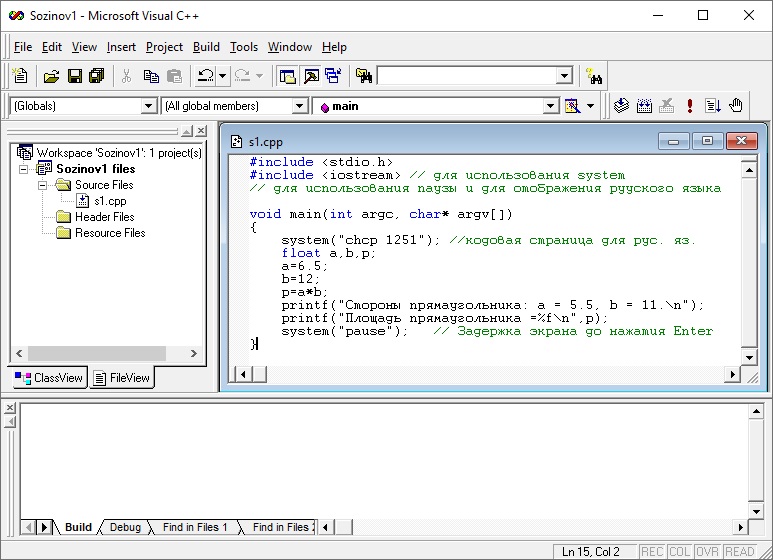Image resolution: width=773 pixels, height=560 pixels.
Task: Select the Build output tab
Action: (78, 527)
